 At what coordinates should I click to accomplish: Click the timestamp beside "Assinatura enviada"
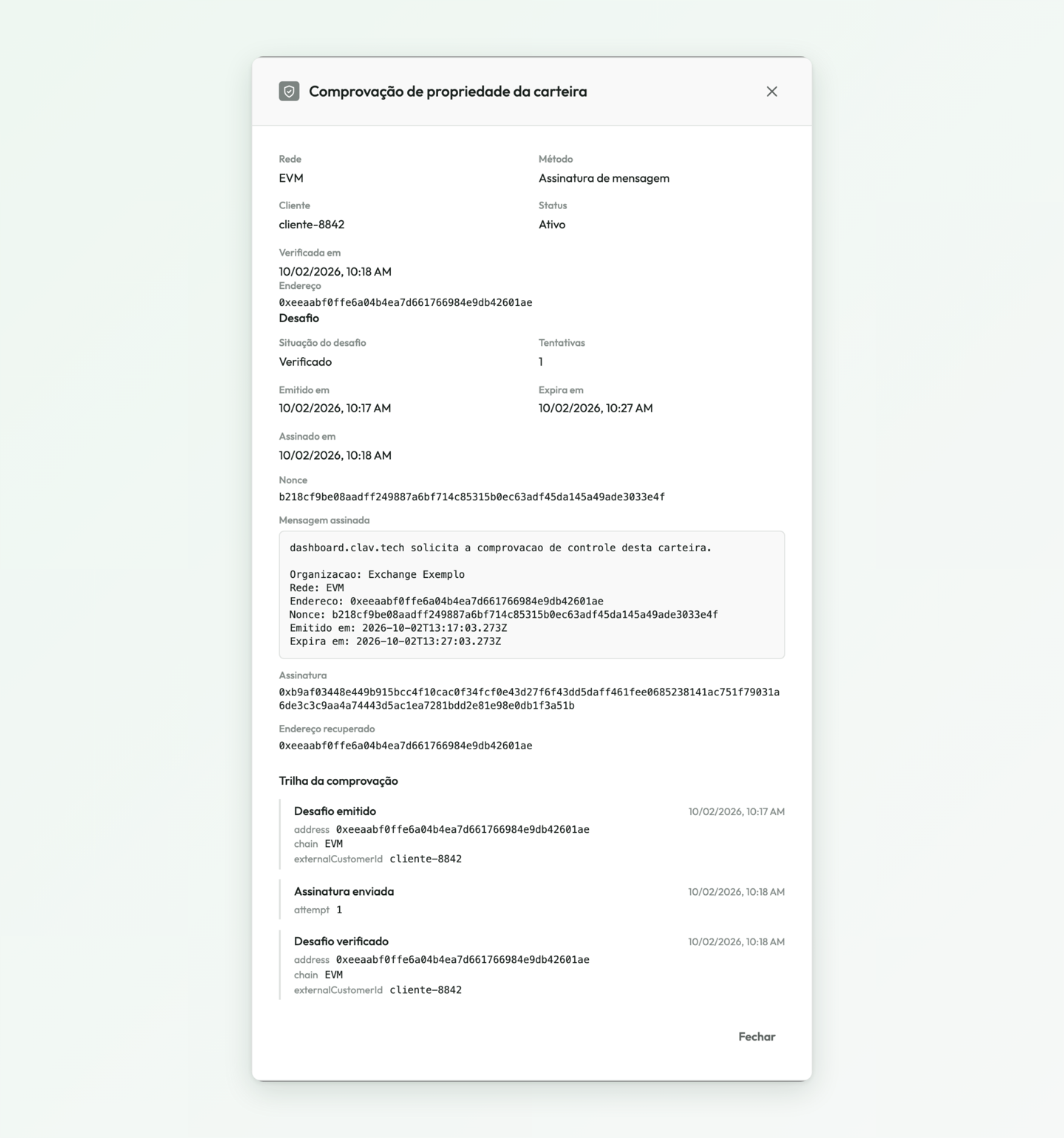(737, 892)
